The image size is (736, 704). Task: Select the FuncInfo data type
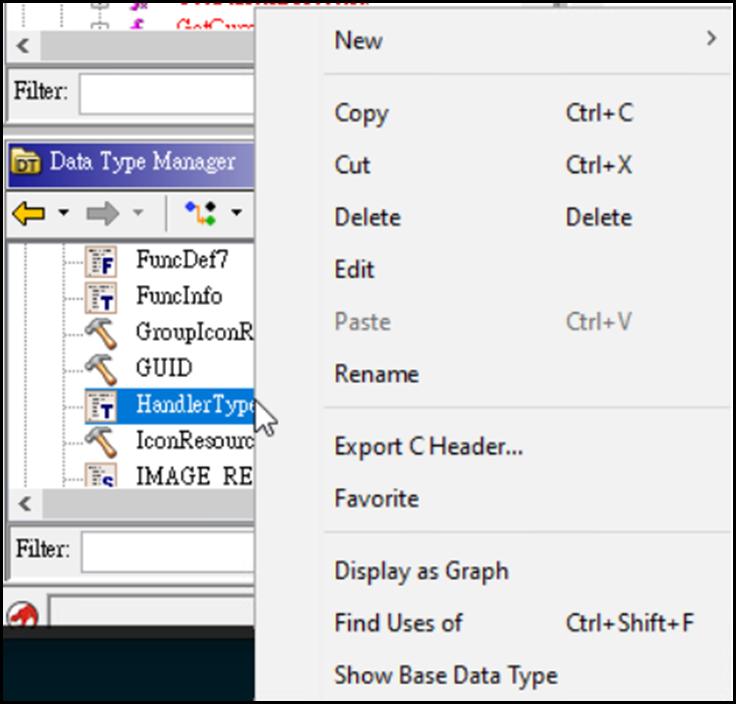179,296
